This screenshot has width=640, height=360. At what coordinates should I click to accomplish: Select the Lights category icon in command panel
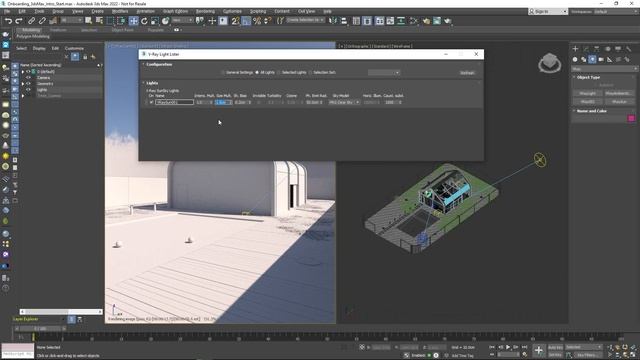[592, 60]
